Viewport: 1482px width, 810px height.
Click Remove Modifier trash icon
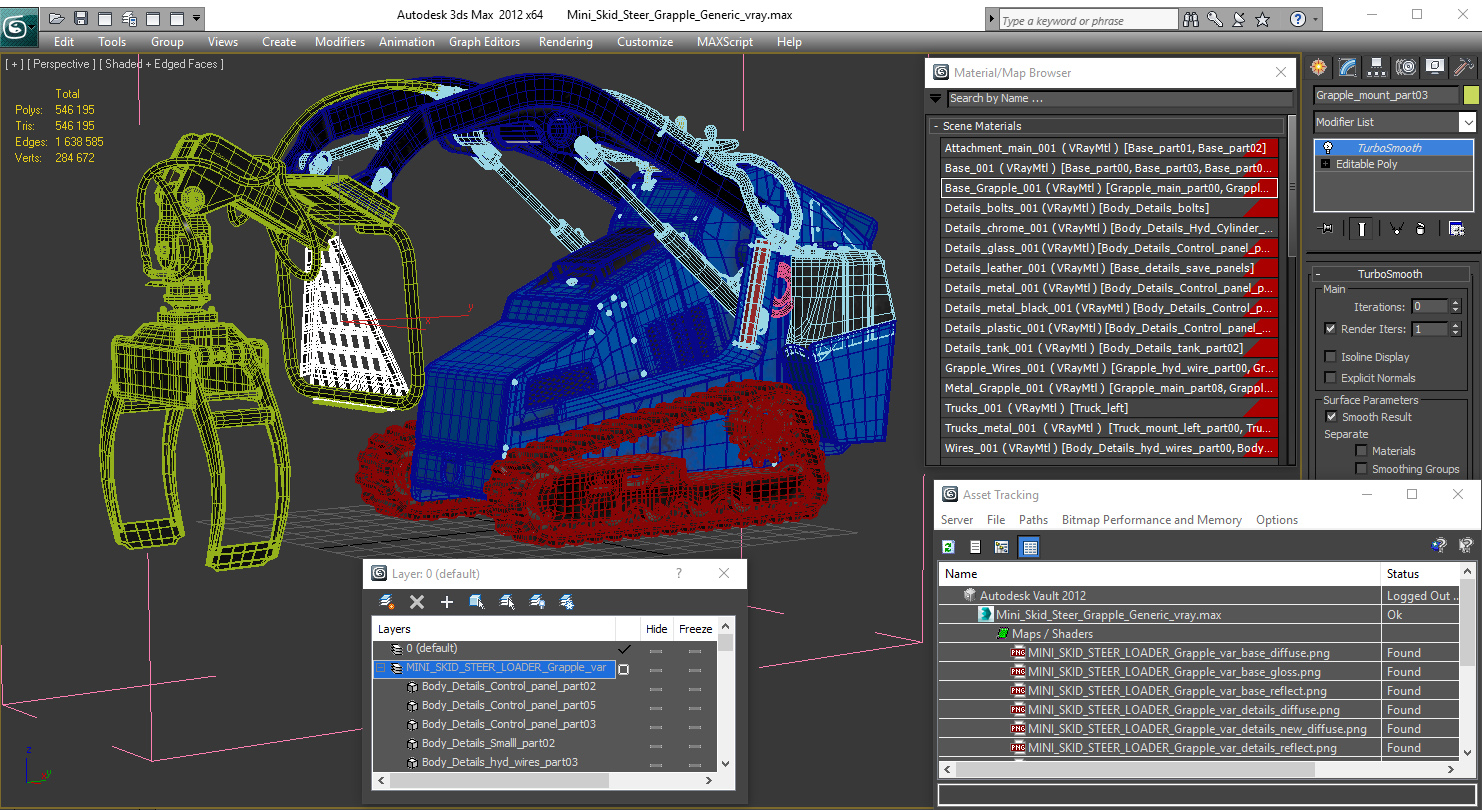1420,229
